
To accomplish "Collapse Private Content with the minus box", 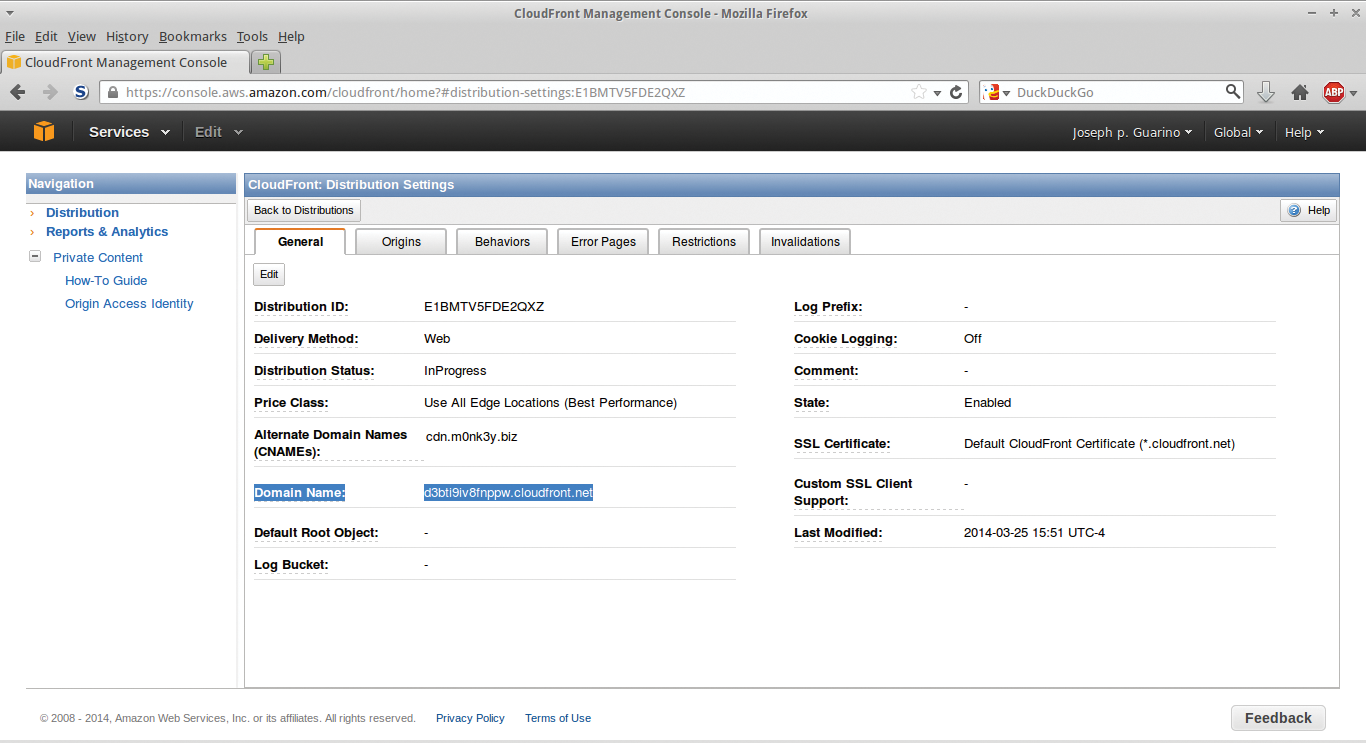I will point(36,257).
